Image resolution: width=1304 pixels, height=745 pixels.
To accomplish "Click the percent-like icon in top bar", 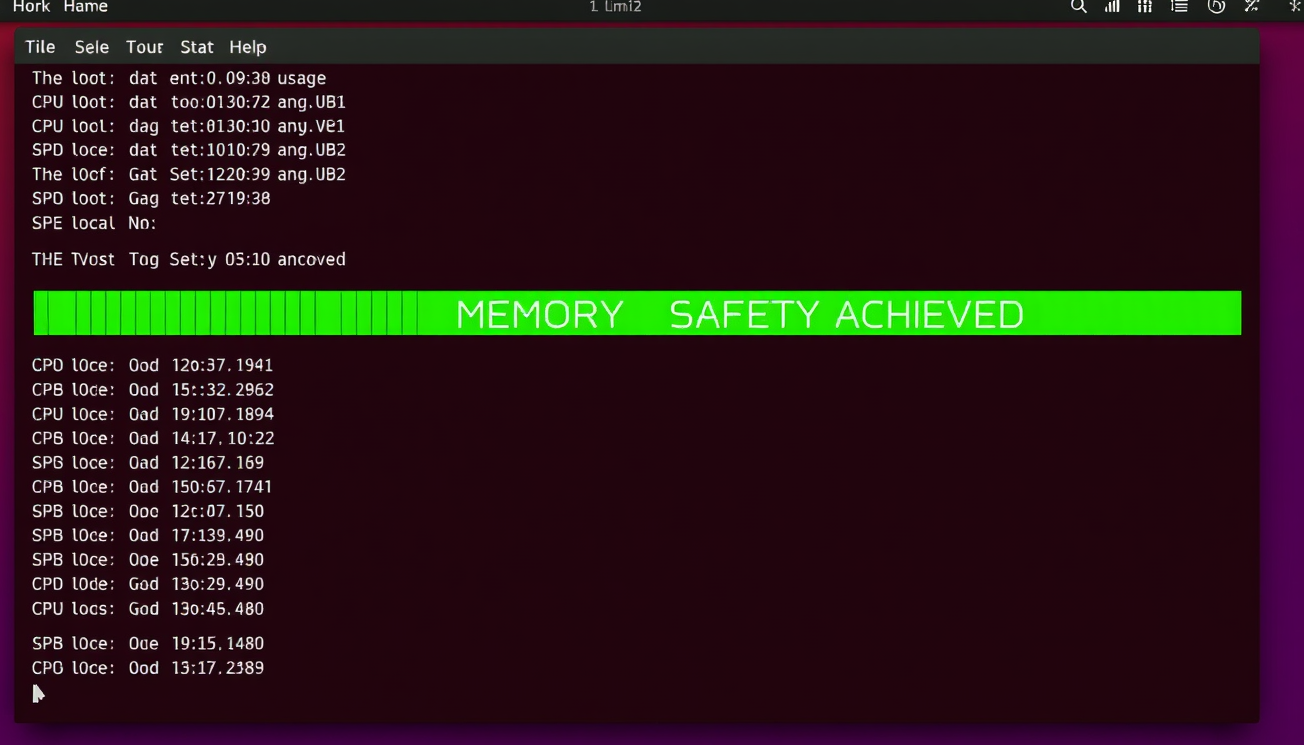I will pos(1251,6).
